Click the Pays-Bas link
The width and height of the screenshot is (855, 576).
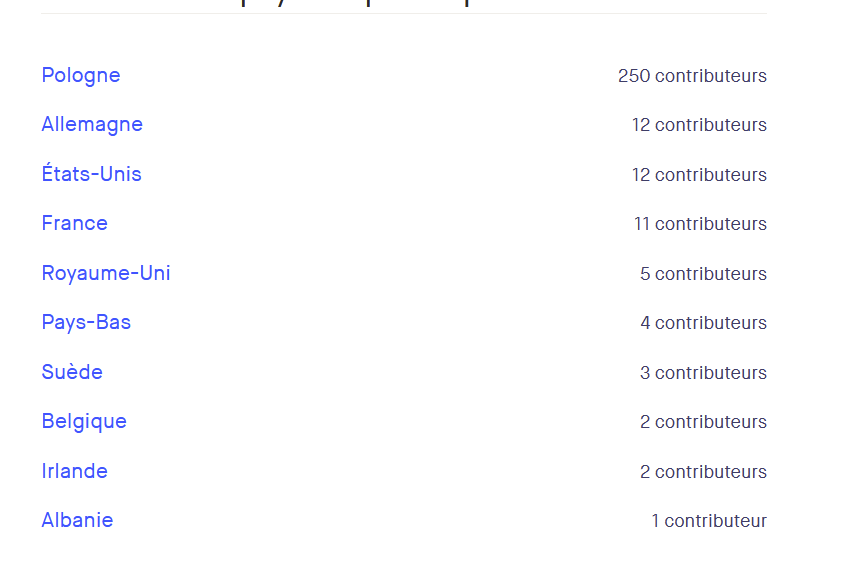click(86, 322)
